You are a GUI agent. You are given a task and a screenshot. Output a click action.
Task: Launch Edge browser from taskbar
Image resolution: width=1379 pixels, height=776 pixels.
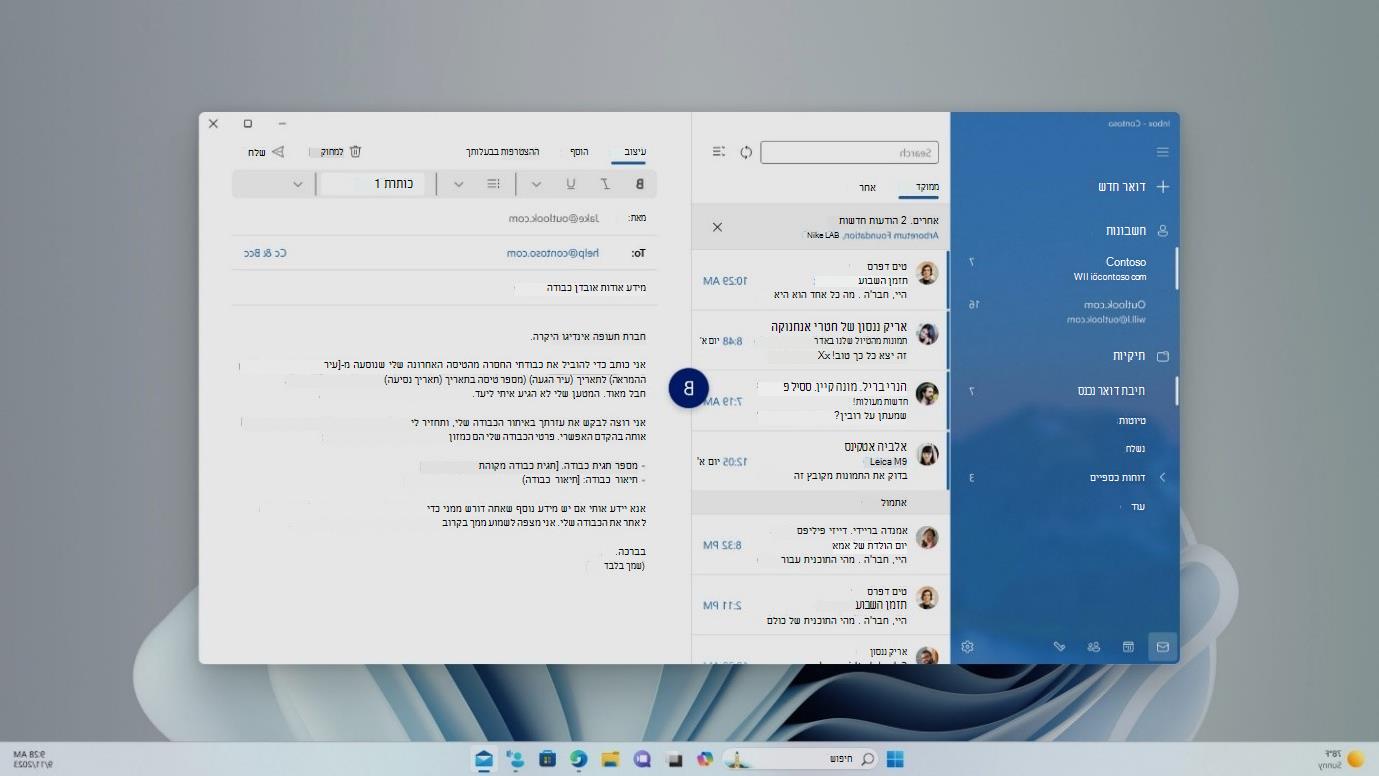pos(578,759)
